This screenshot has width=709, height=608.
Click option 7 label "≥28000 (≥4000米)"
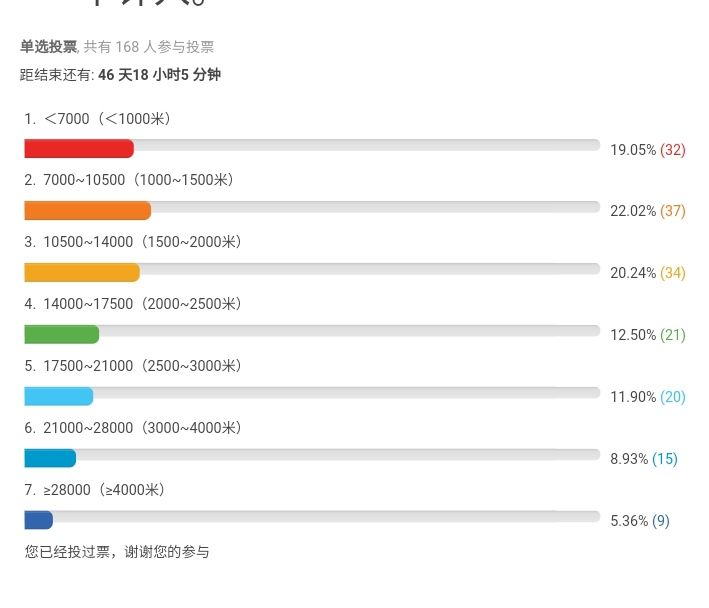point(104,490)
